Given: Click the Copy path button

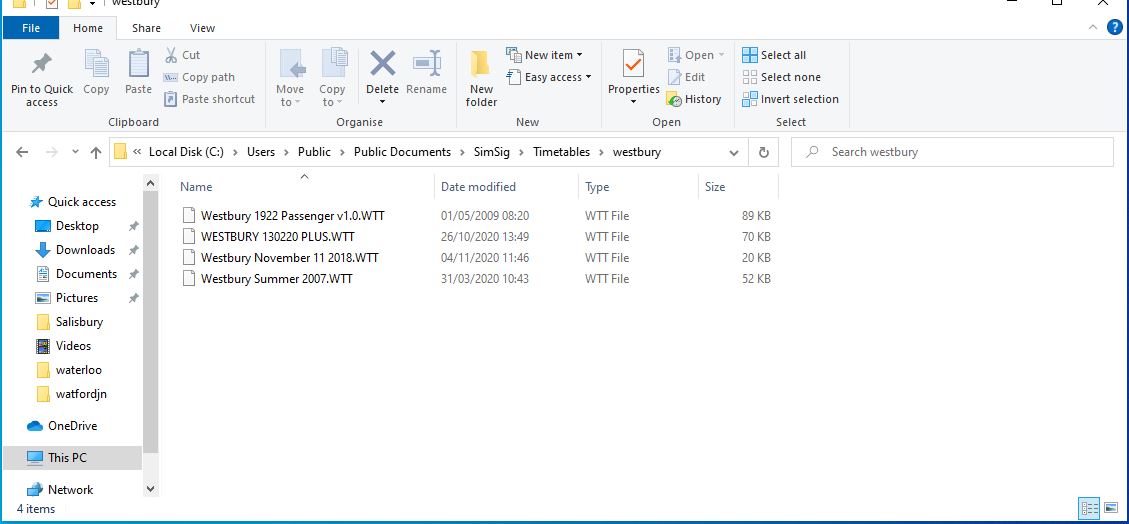Looking at the screenshot, I should 199,77.
